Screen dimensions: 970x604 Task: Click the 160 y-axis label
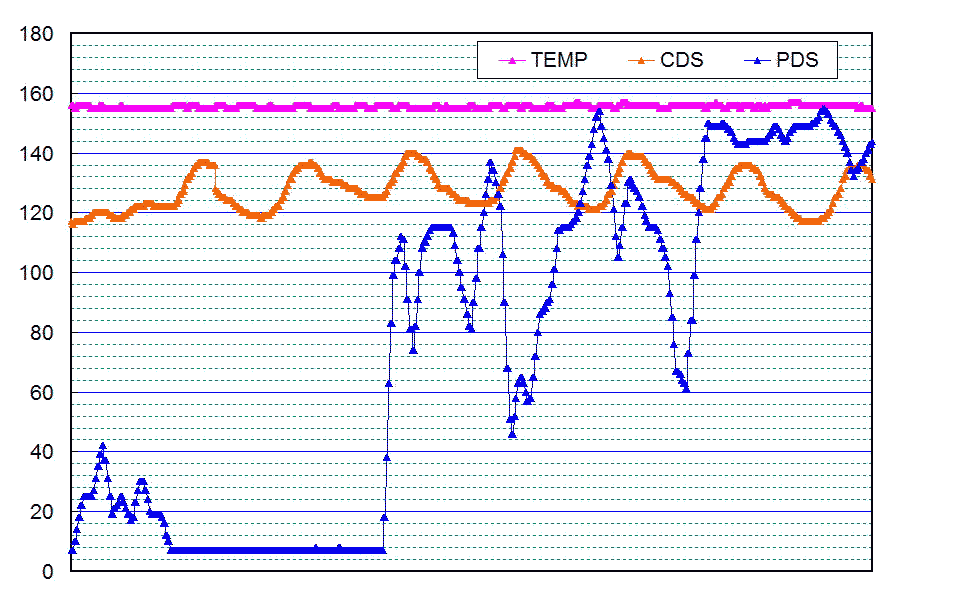click(x=37, y=95)
